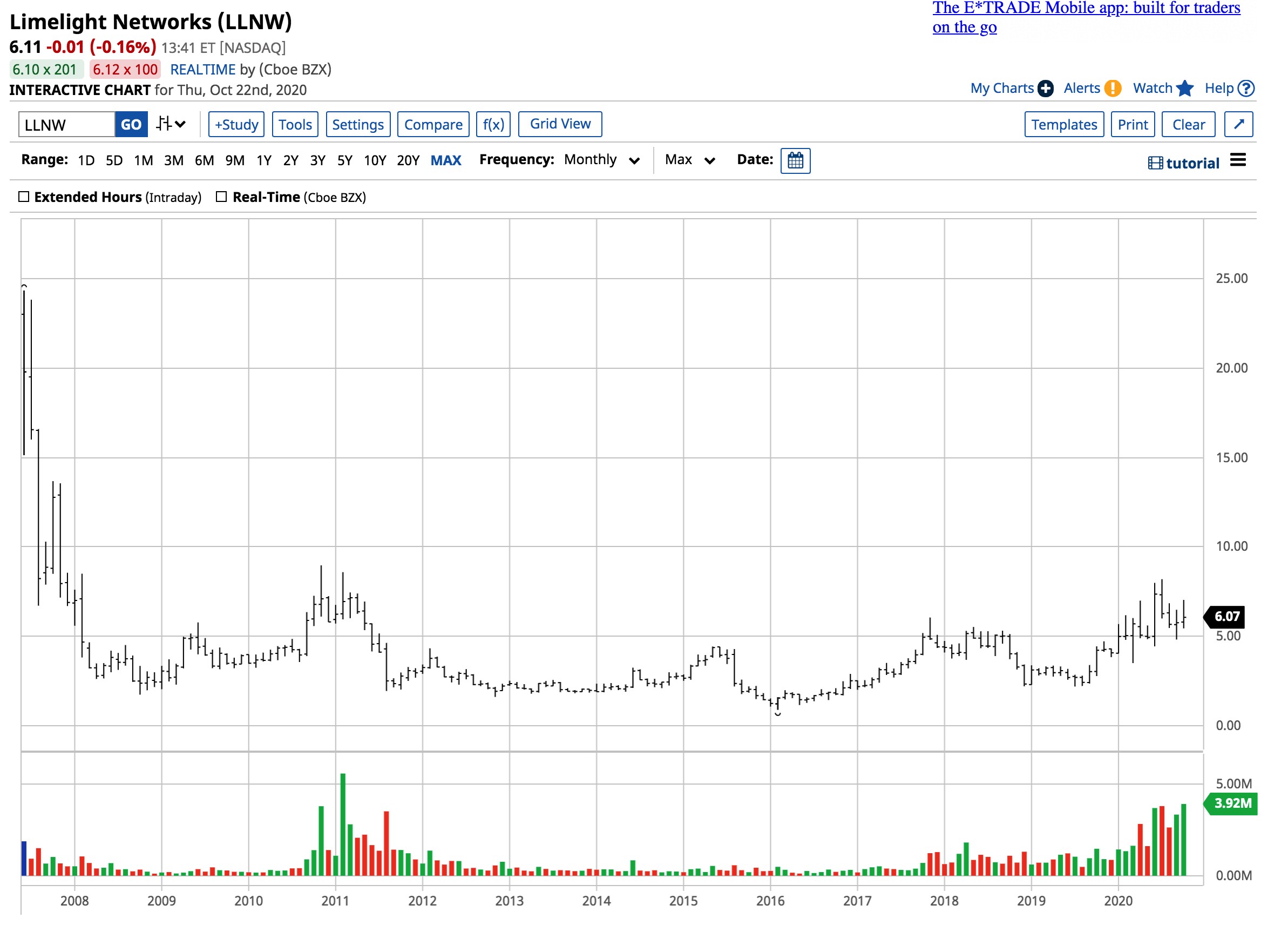Switch to Grid View

point(560,124)
